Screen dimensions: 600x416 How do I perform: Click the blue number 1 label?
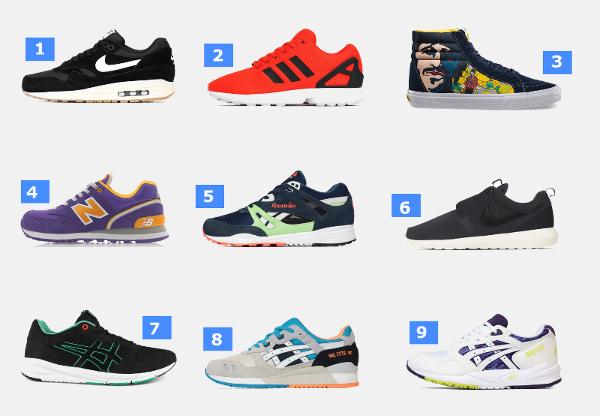click(40, 49)
